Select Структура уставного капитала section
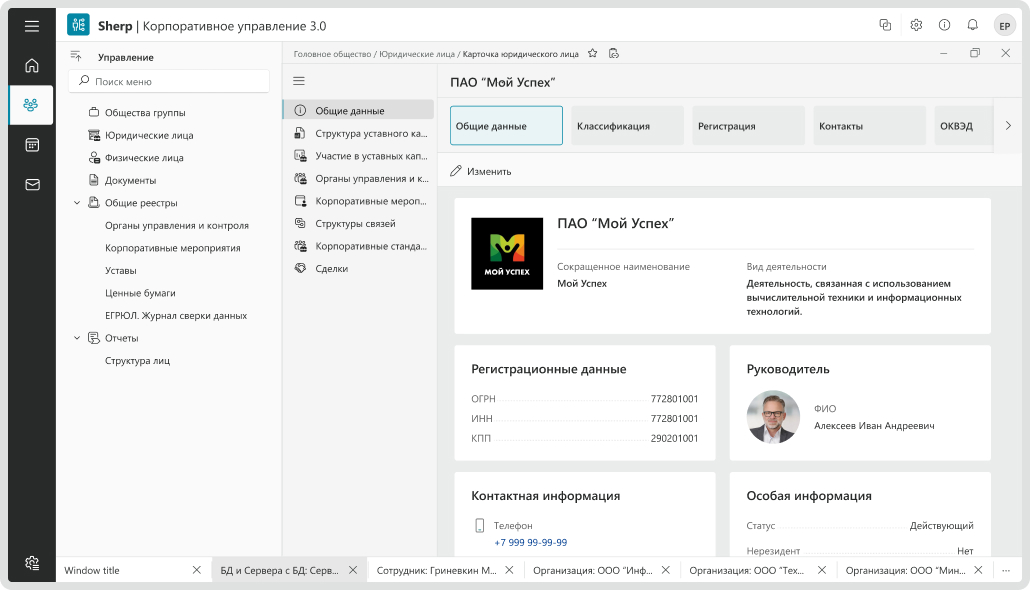The width and height of the screenshot is (1030, 590). (370, 133)
